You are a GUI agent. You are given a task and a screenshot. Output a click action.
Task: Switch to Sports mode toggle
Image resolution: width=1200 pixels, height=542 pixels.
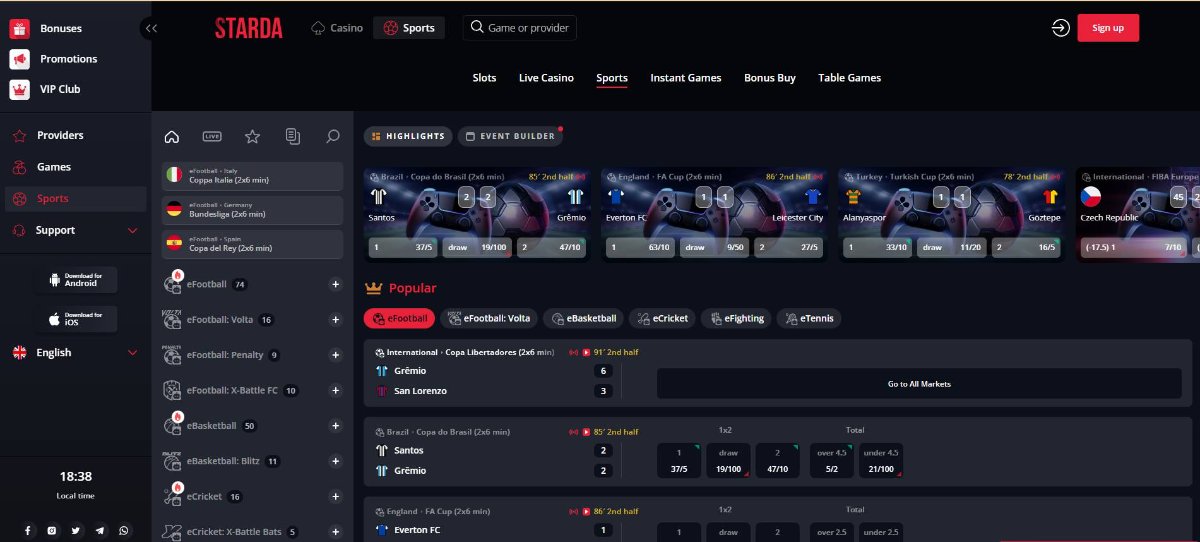[x=409, y=28]
